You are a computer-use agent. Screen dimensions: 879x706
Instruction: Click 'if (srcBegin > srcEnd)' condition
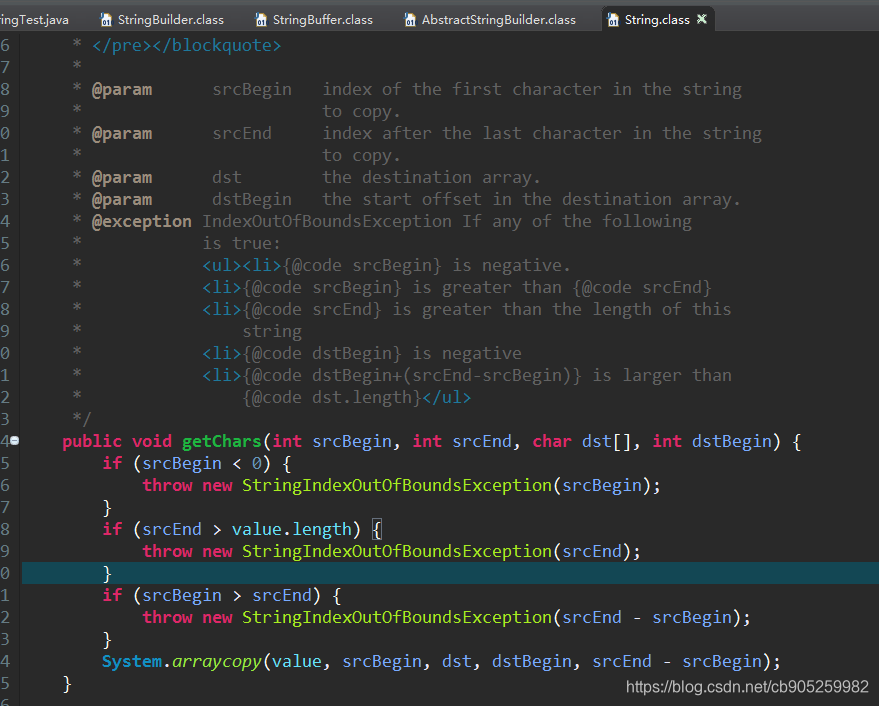tap(211, 596)
